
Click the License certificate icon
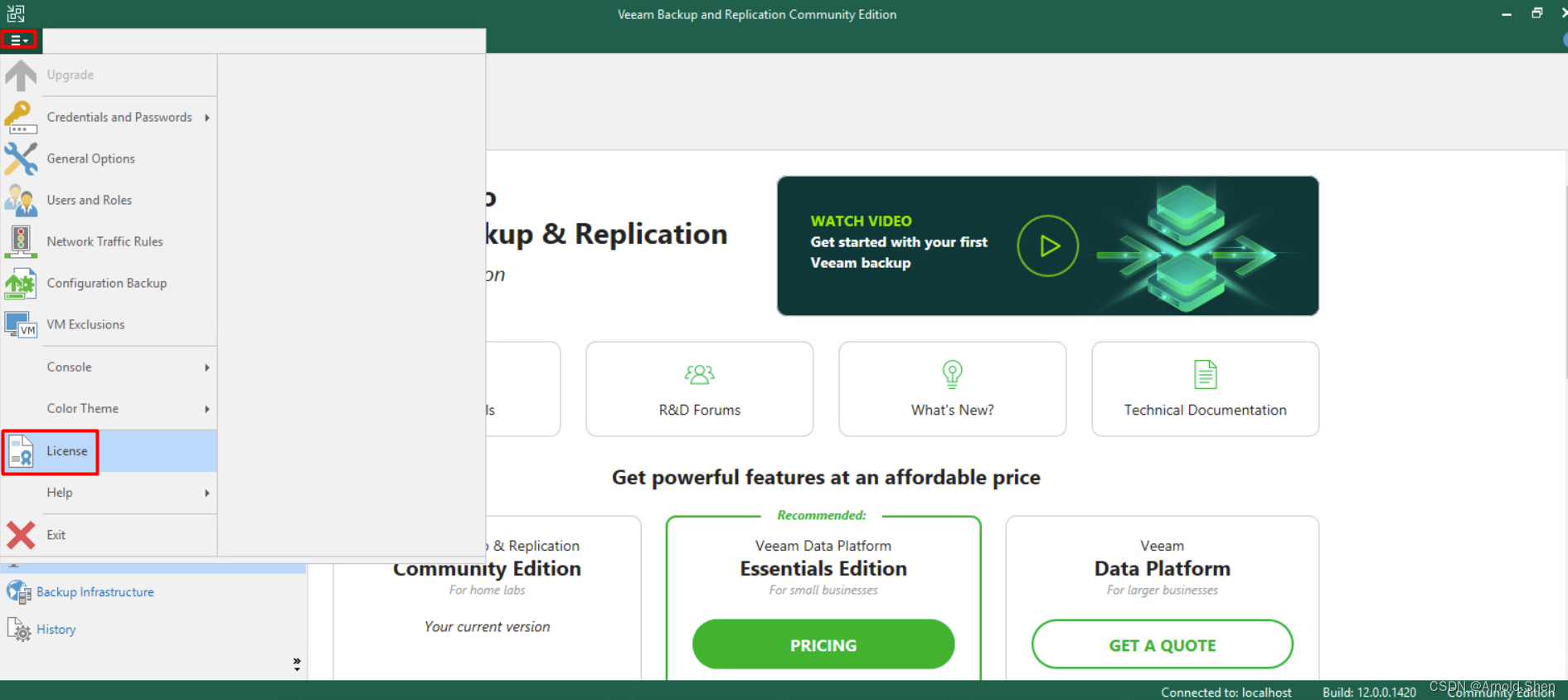pos(21,451)
